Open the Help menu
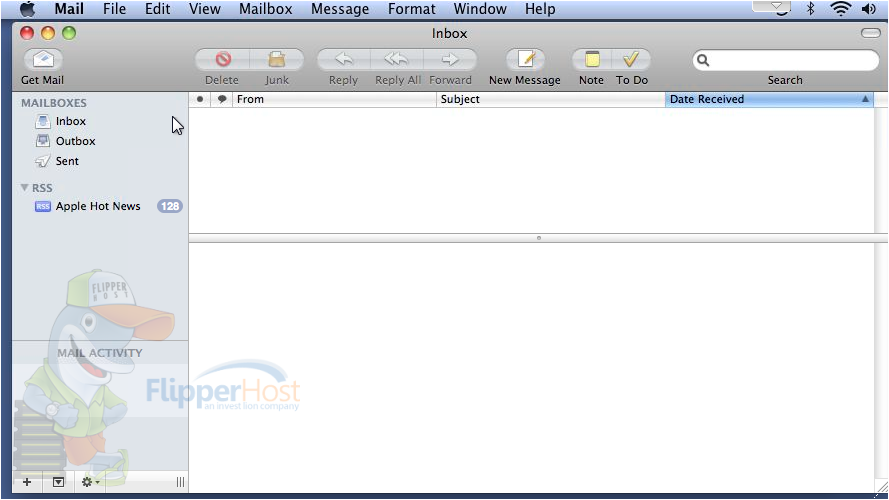This screenshot has height=500, width=889. (540, 9)
